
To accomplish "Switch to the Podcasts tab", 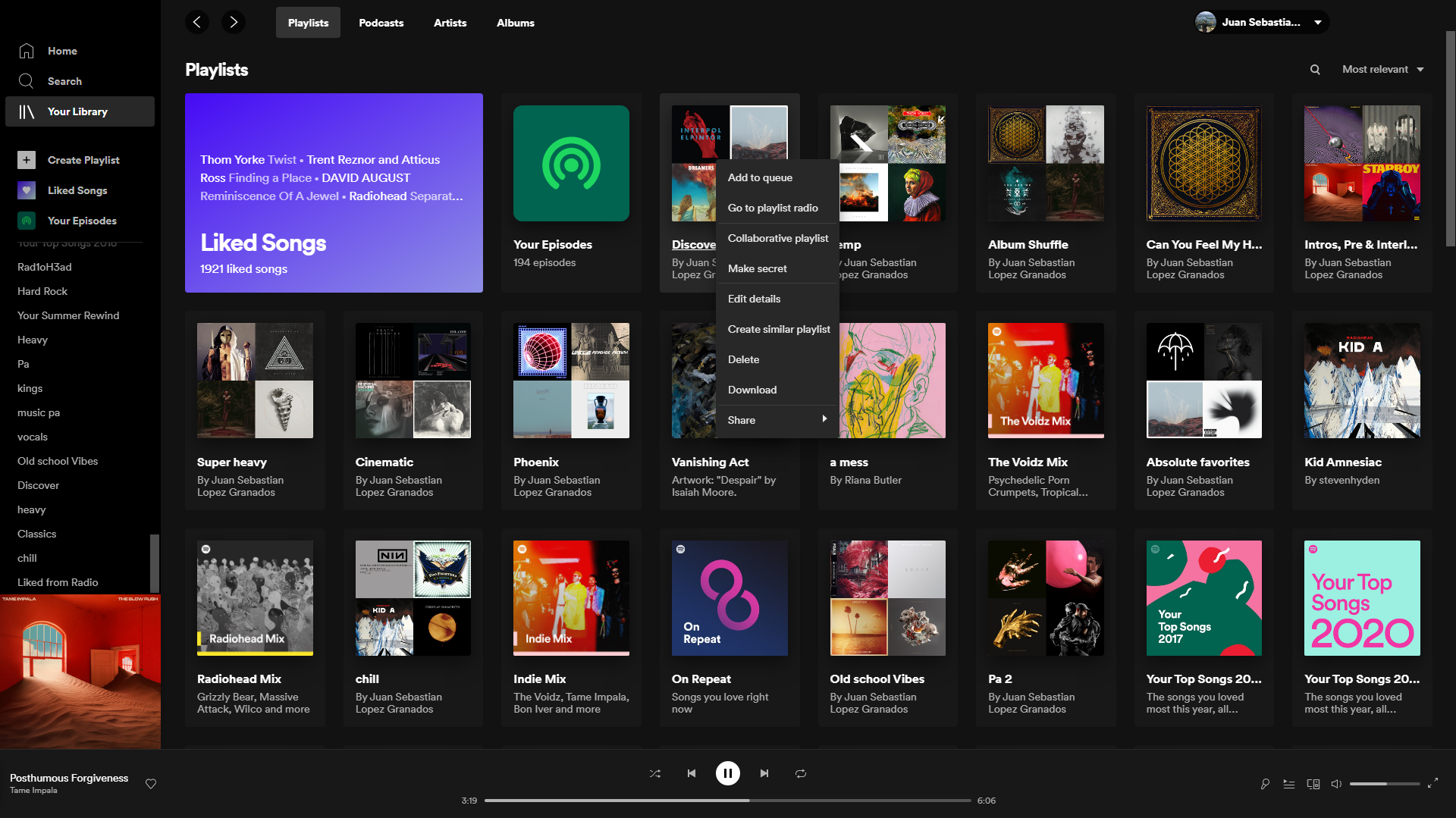I will pos(381,23).
